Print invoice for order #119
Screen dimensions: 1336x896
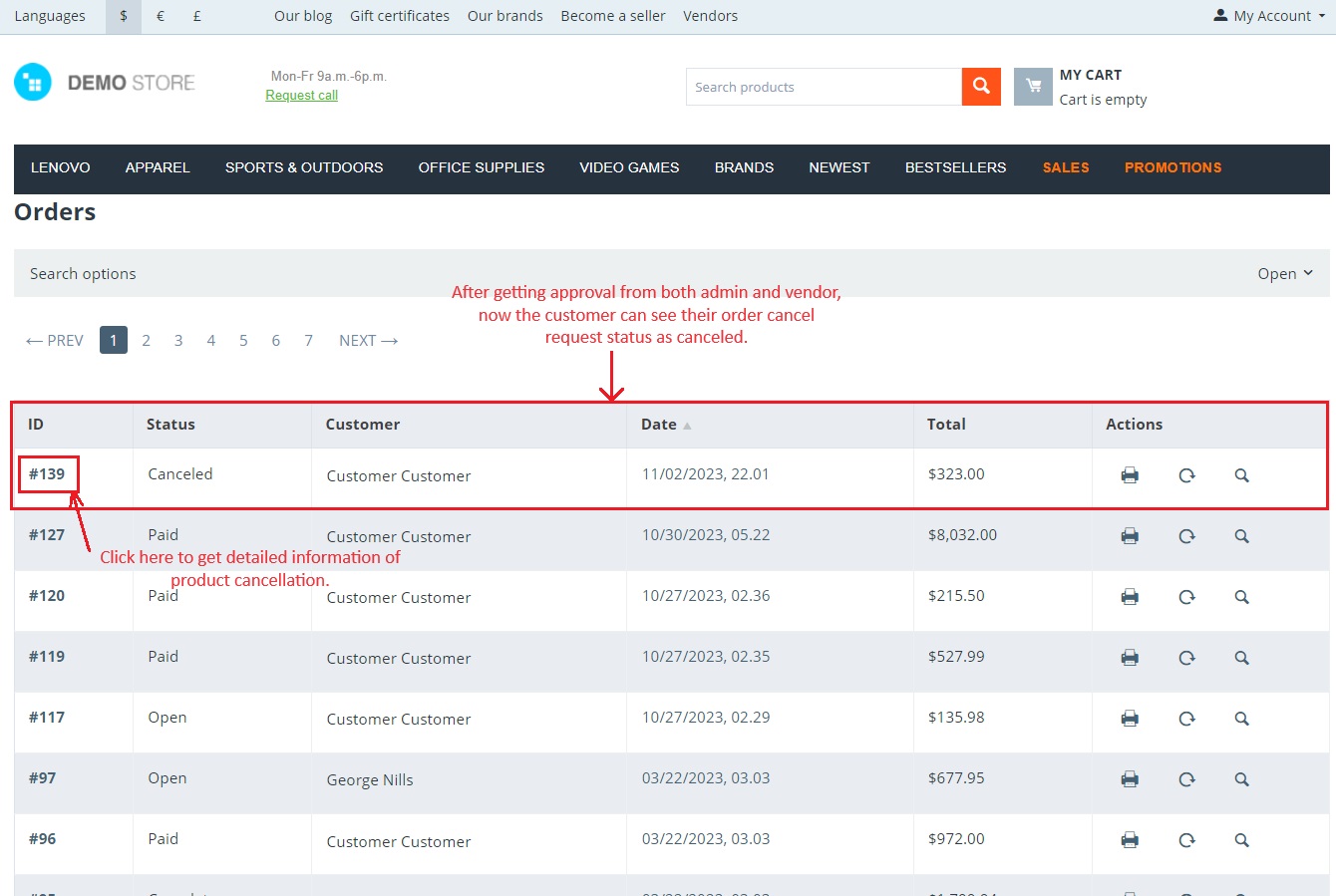click(1130, 658)
